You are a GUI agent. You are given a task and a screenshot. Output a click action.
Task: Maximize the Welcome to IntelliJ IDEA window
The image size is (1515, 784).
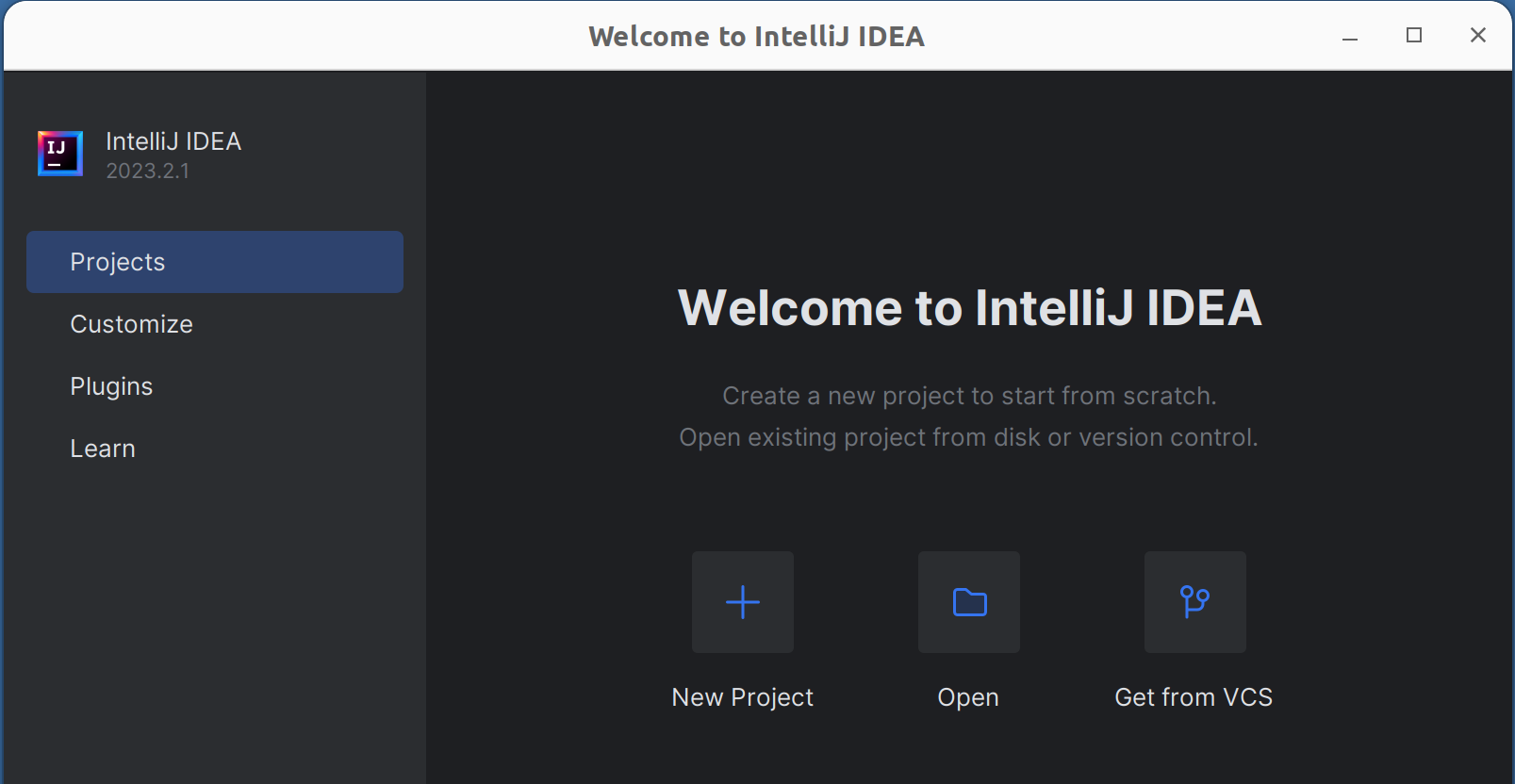[1414, 36]
